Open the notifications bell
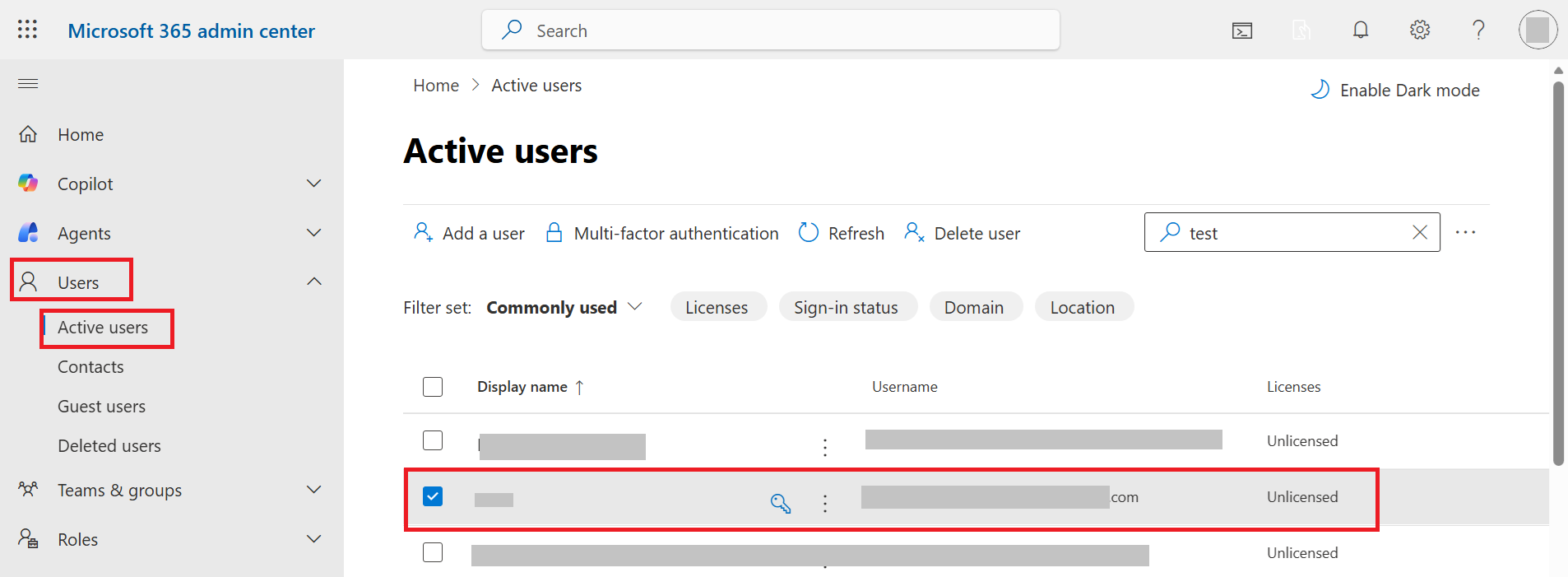 point(1361,30)
